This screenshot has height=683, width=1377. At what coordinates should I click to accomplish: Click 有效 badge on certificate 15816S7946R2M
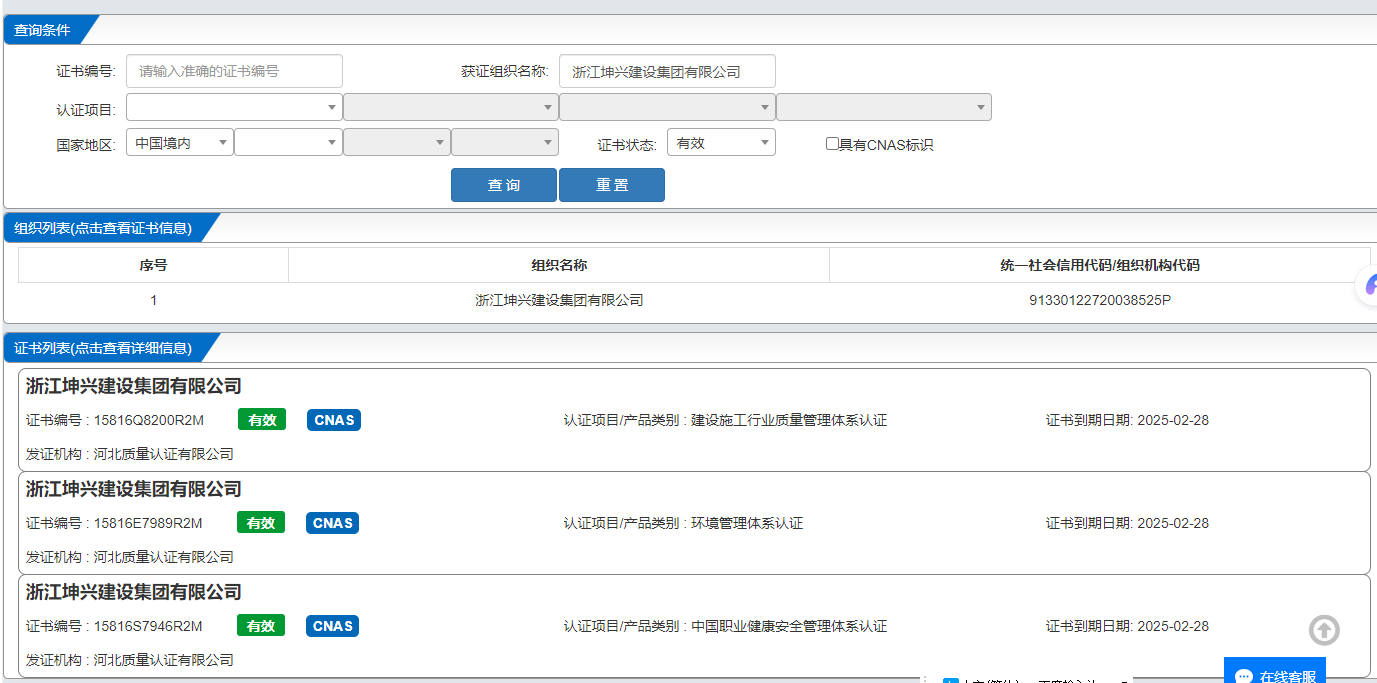click(261, 626)
